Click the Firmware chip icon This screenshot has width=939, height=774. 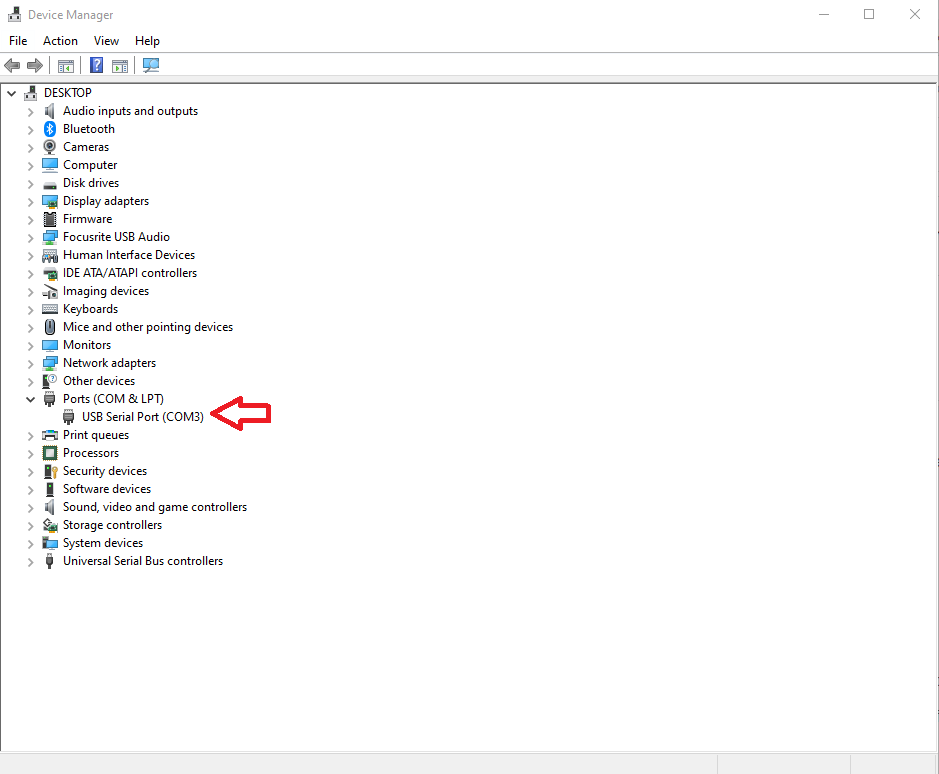coord(50,219)
